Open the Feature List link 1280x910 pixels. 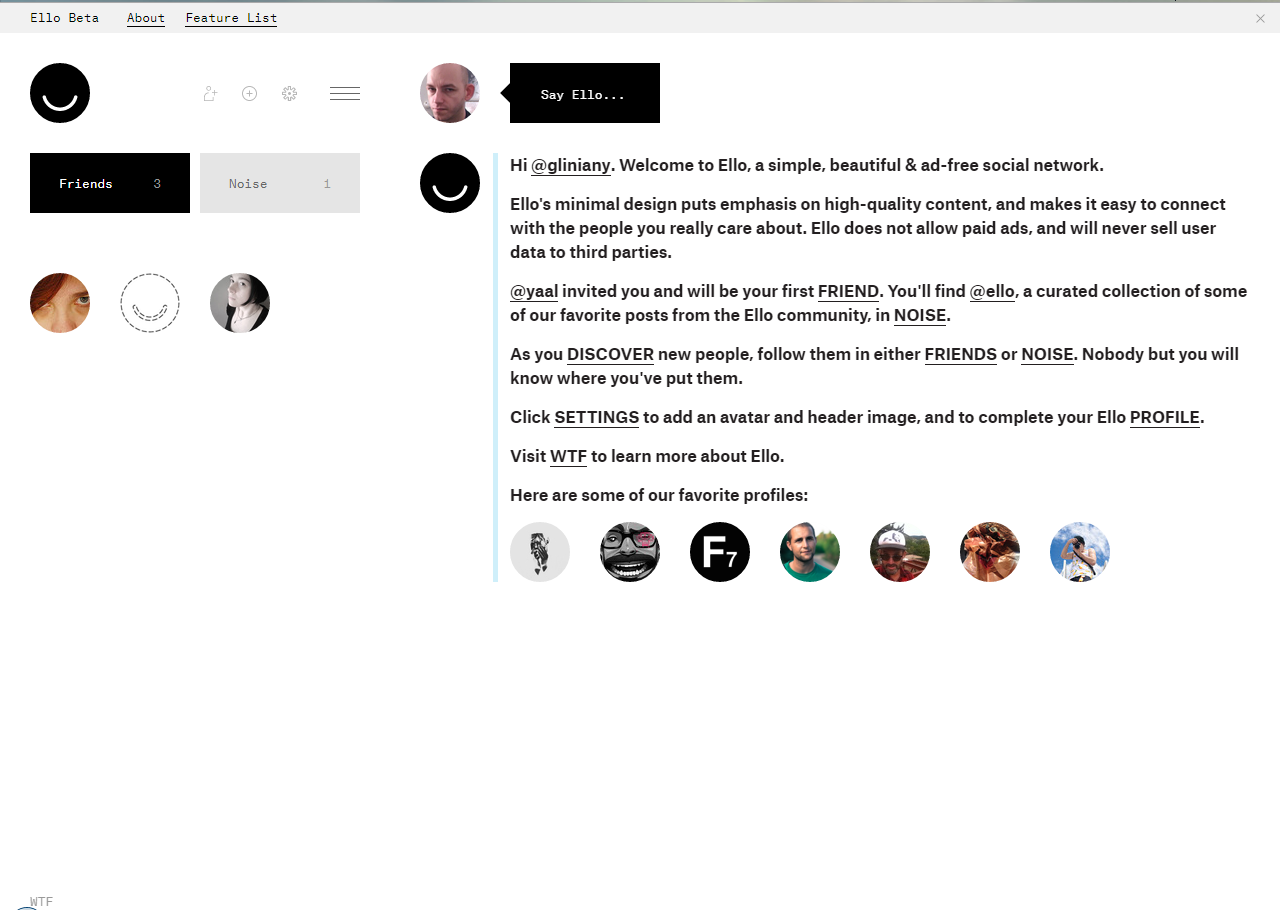(231, 18)
